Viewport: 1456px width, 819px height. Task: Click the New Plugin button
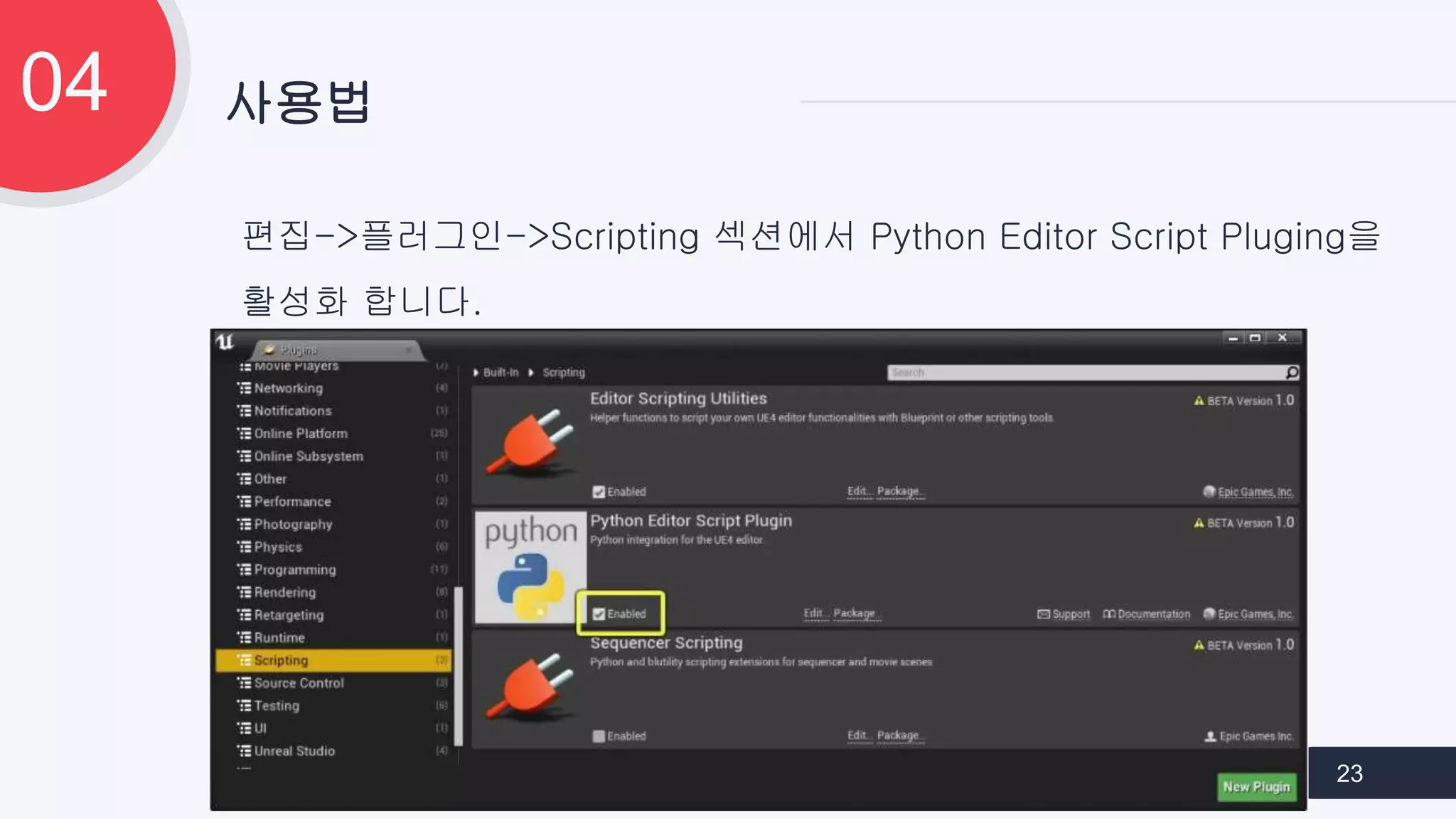click(x=1256, y=787)
